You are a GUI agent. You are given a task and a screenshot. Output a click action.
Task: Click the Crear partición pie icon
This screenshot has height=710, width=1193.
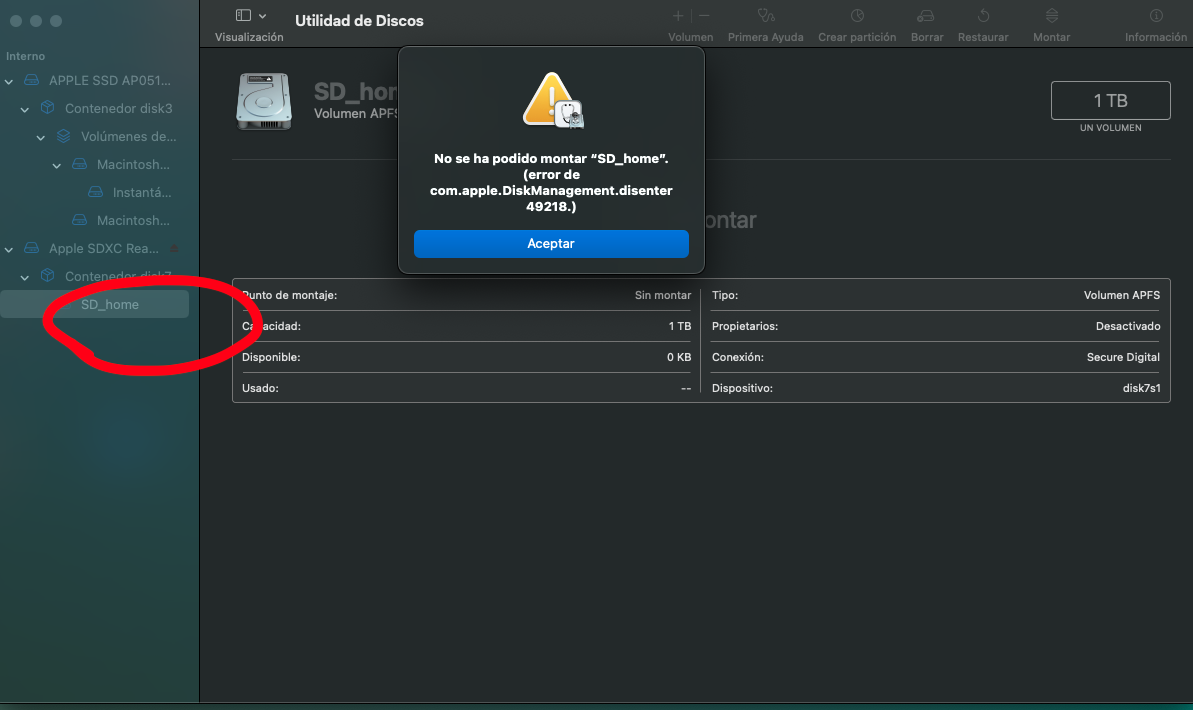point(857,16)
